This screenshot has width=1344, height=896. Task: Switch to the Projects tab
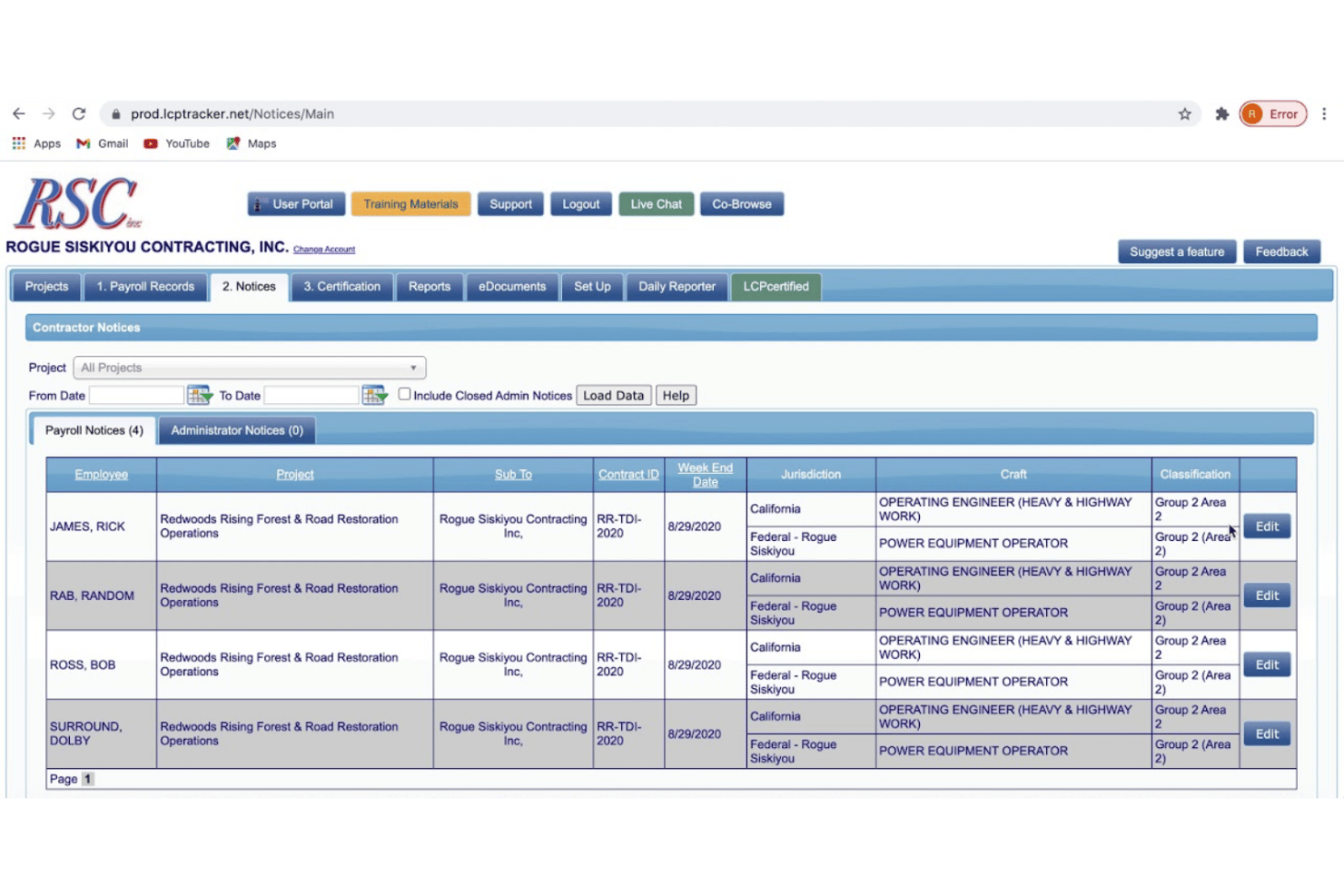pyautogui.click(x=46, y=287)
